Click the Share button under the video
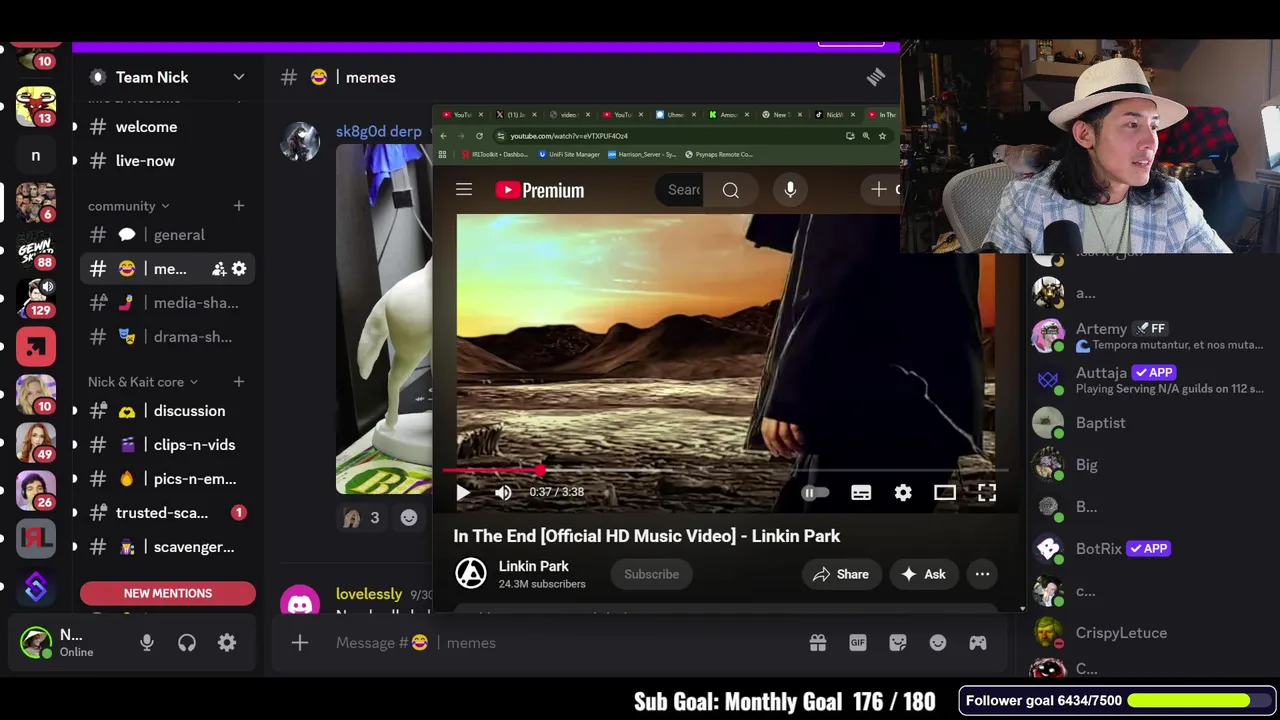The height and width of the screenshot is (720, 1280). (x=841, y=574)
